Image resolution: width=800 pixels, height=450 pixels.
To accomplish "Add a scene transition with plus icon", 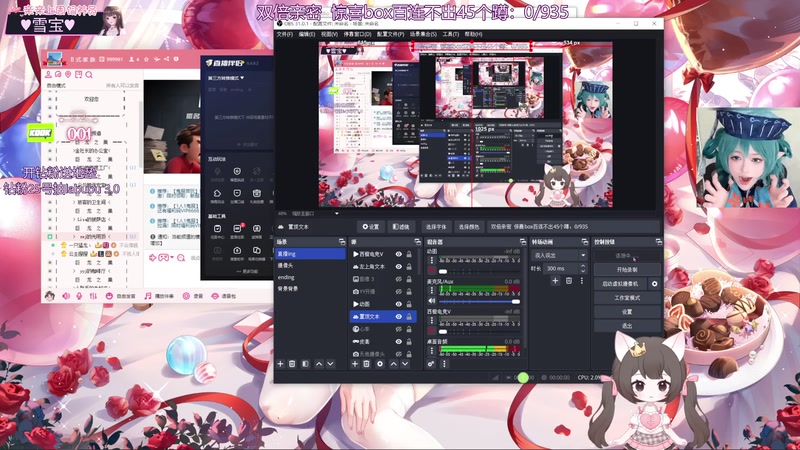I will click(555, 281).
